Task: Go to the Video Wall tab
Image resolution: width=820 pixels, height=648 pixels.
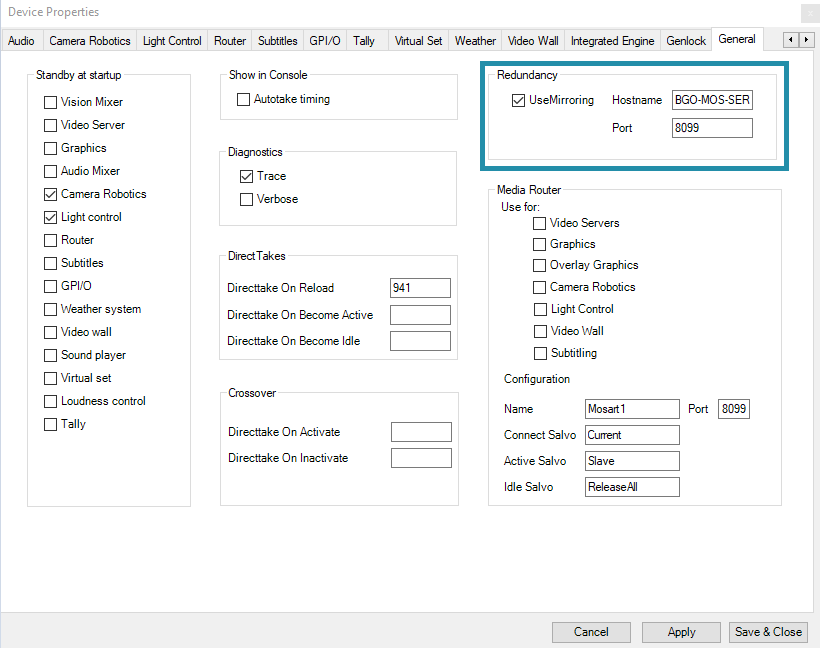Action: (533, 41)
